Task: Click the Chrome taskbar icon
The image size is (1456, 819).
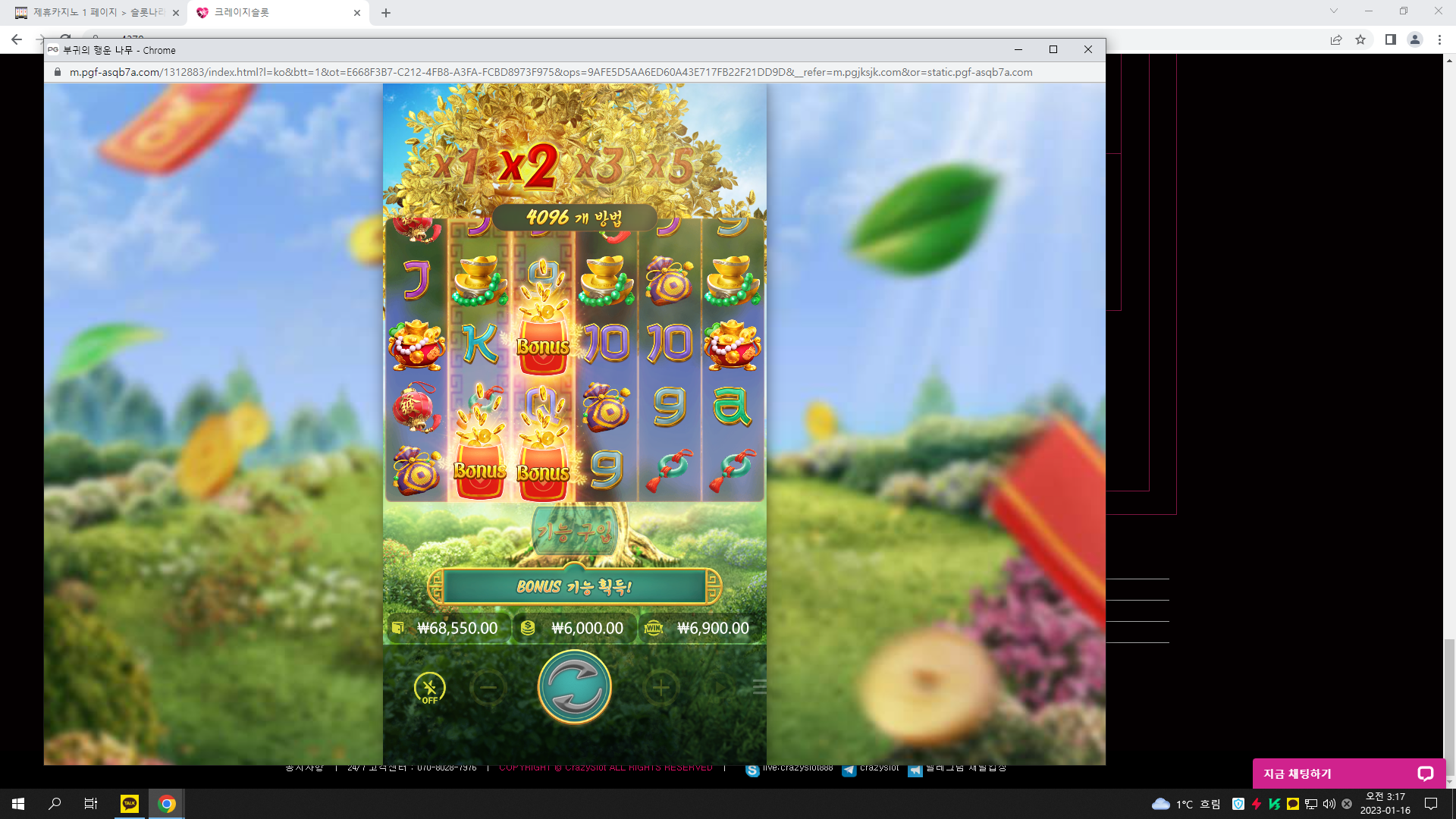Action: (x=167, y=804)
